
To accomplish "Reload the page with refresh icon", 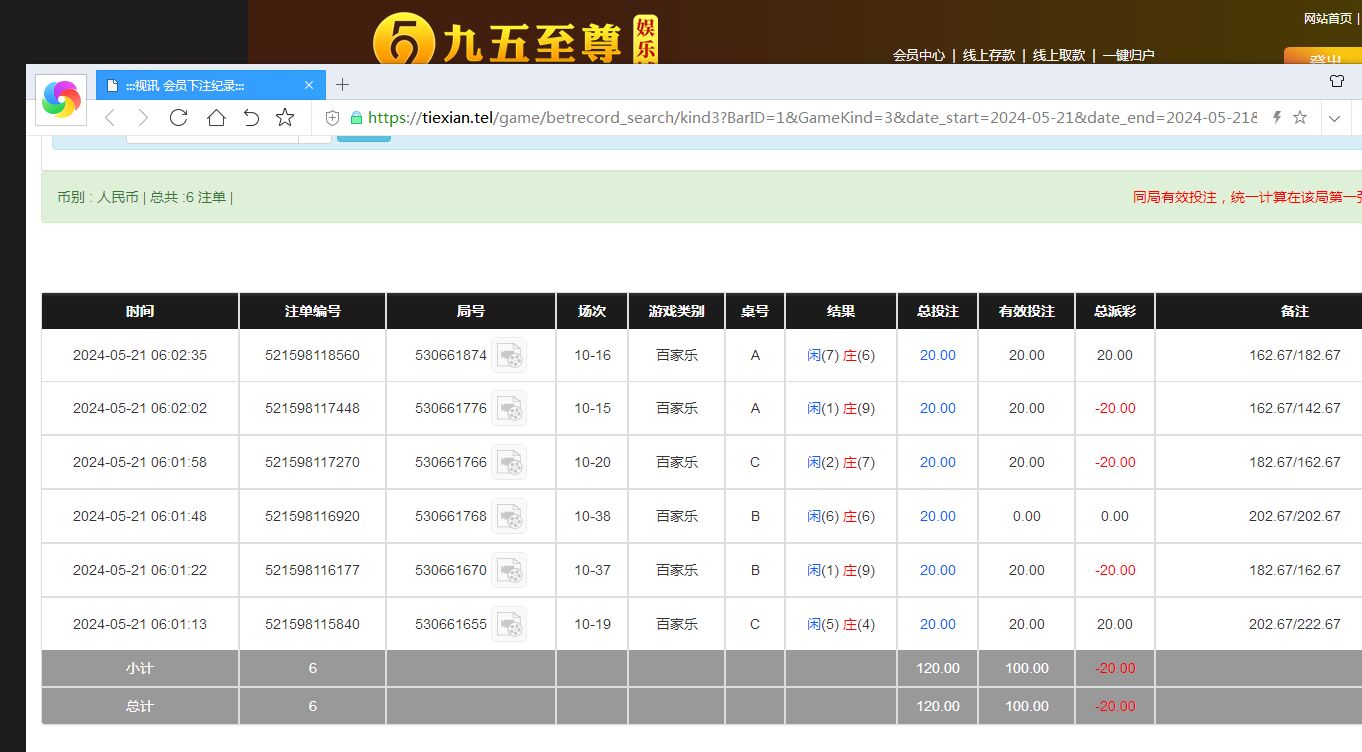I will click(179, 118).
